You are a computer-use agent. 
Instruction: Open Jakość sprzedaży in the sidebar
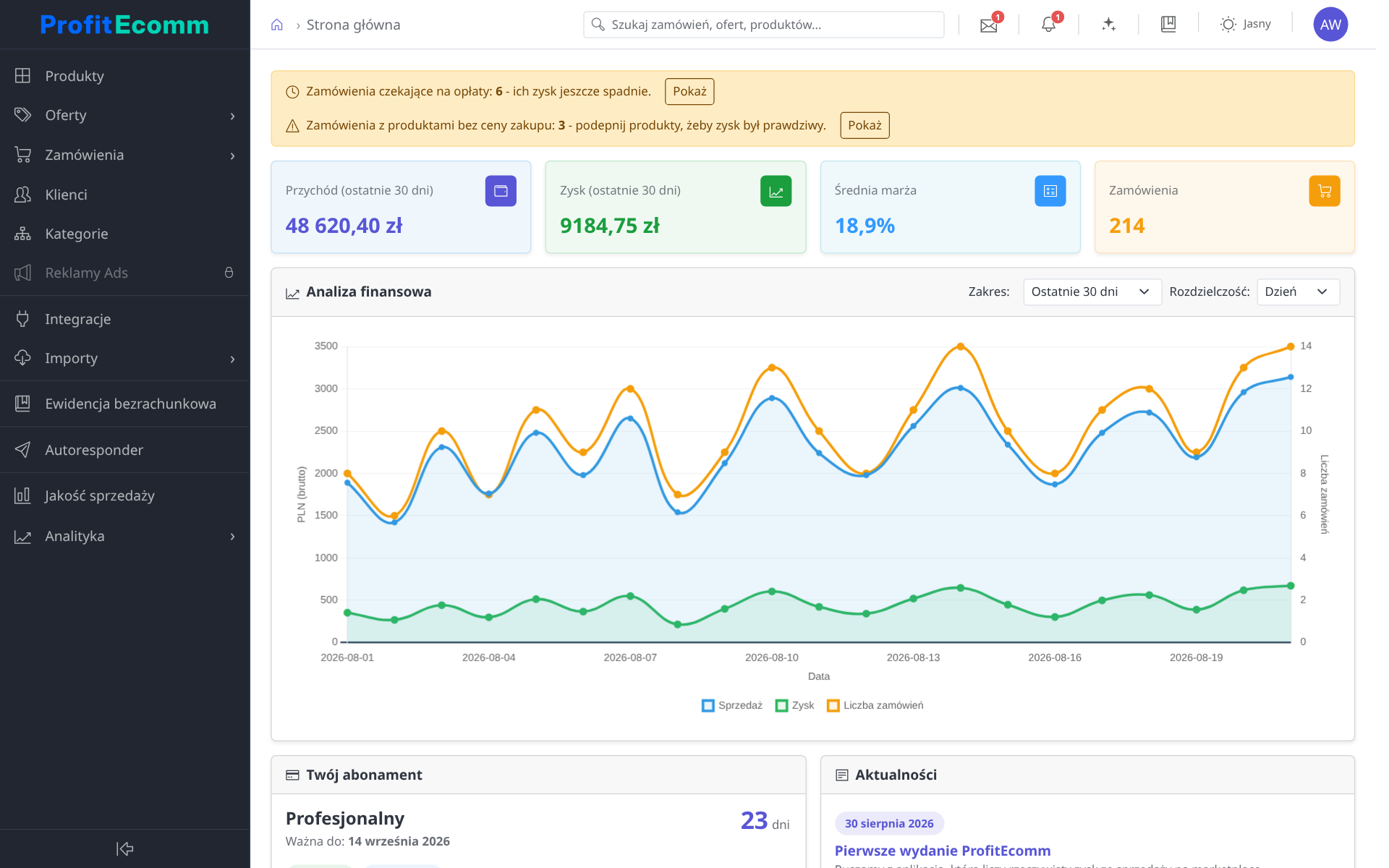click(124, 495)
